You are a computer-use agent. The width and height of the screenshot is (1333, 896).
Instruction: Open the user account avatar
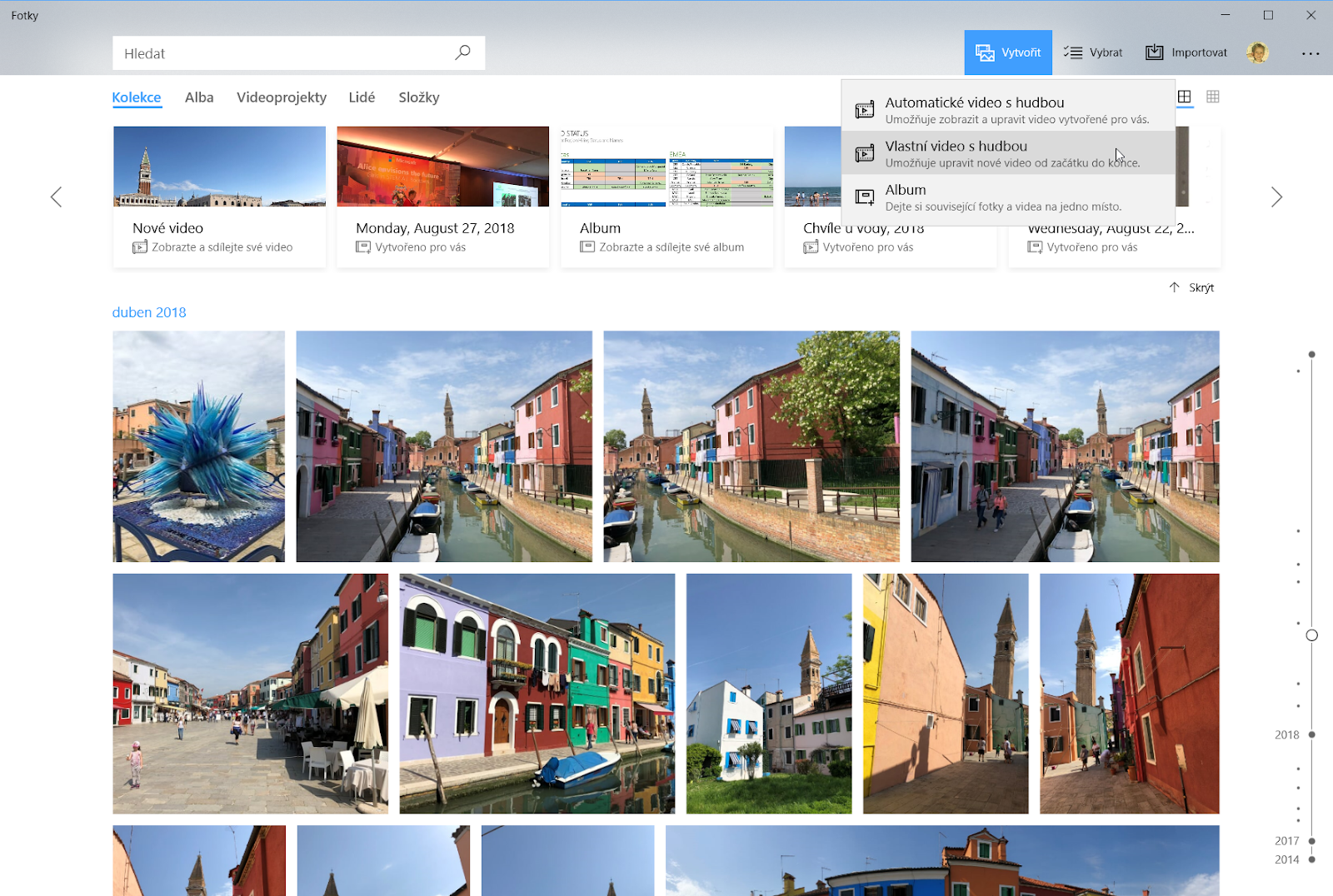click(x=1258, y=52)
